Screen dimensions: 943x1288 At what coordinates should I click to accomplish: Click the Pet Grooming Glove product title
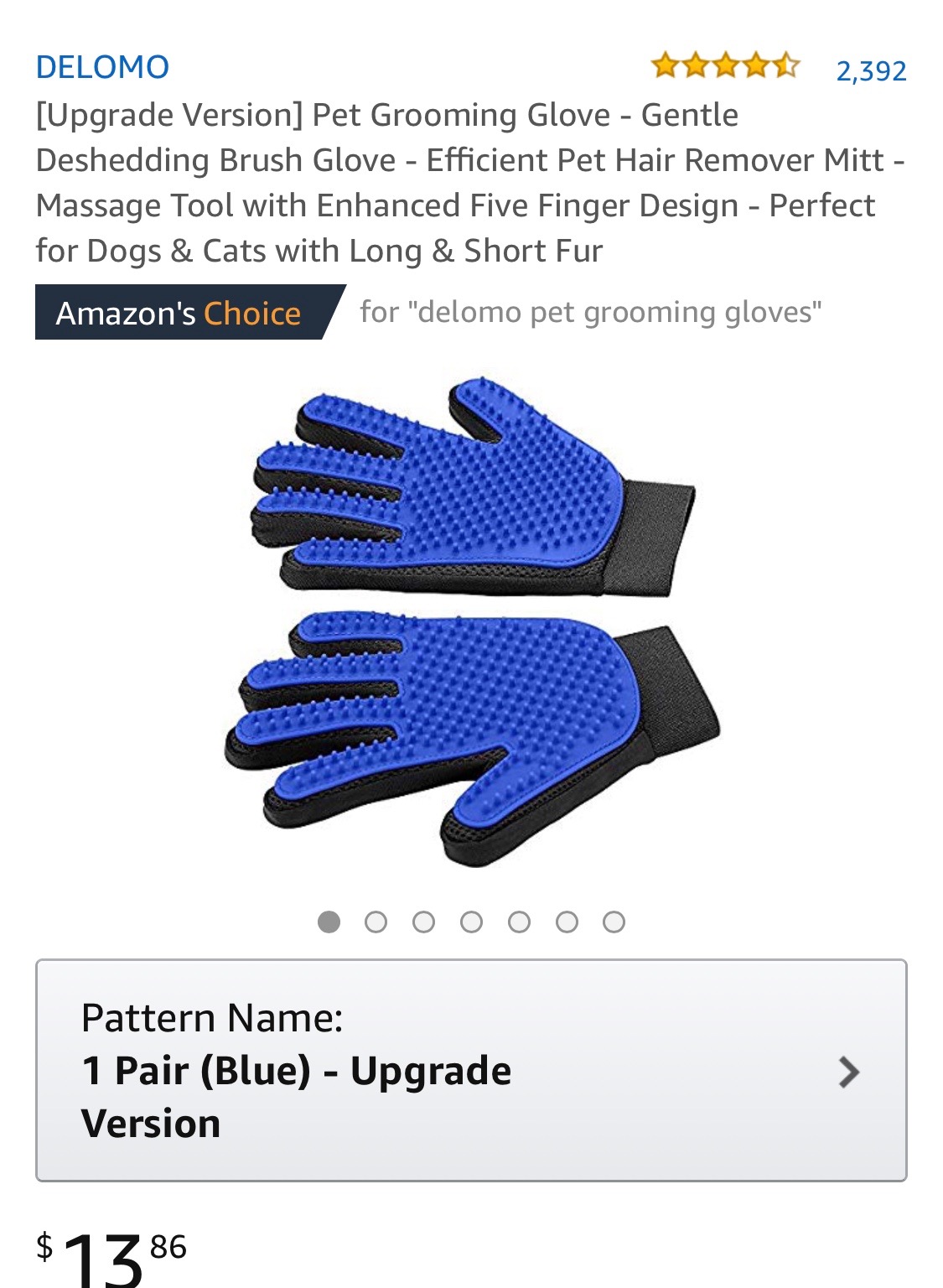(x=470, y=183)
